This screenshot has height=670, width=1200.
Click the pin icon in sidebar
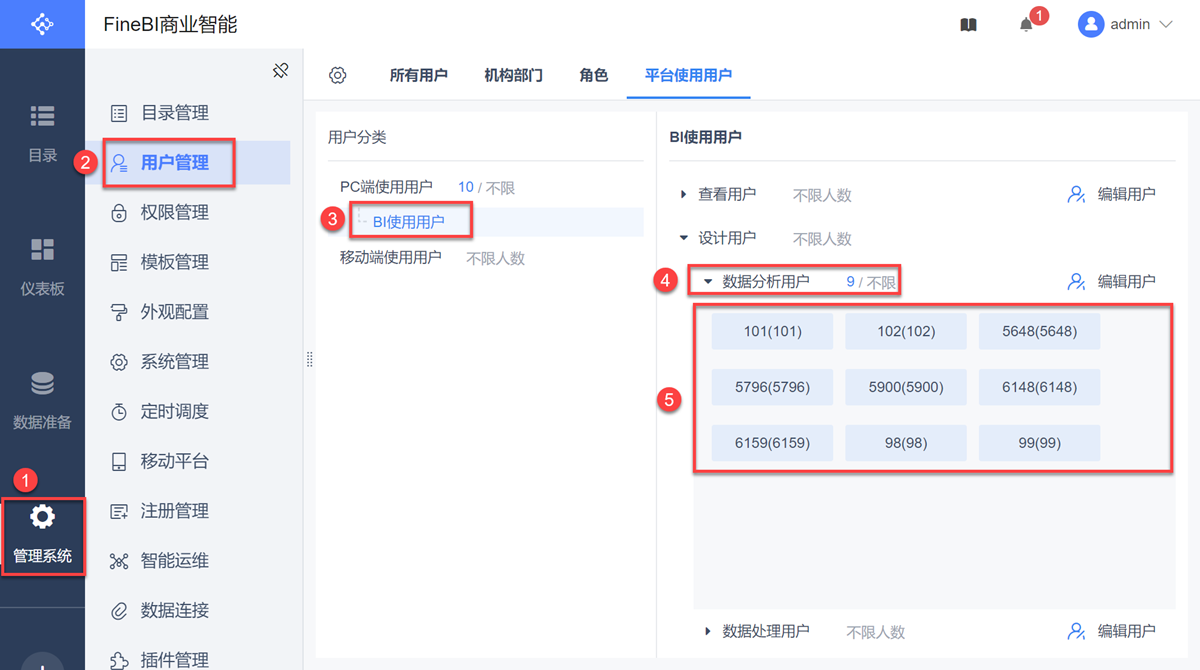coord(280,70)
